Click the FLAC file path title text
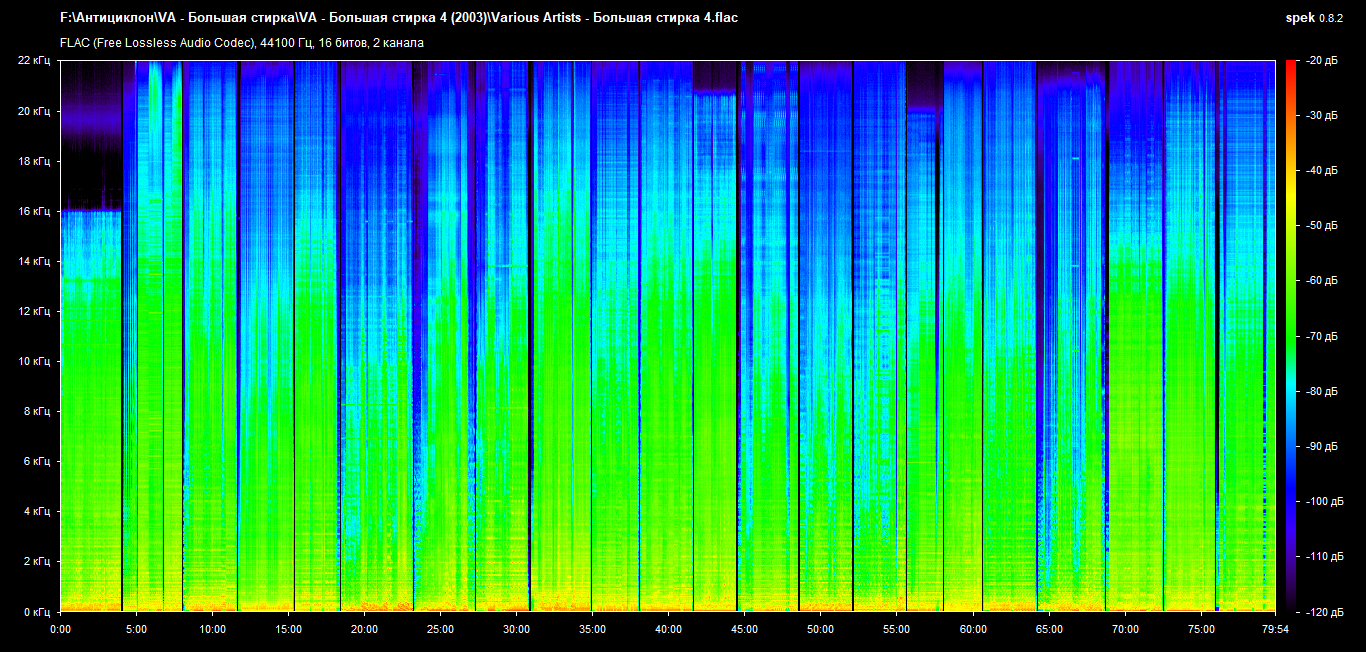Screen dimensions: 1366x652 (398, 18)
